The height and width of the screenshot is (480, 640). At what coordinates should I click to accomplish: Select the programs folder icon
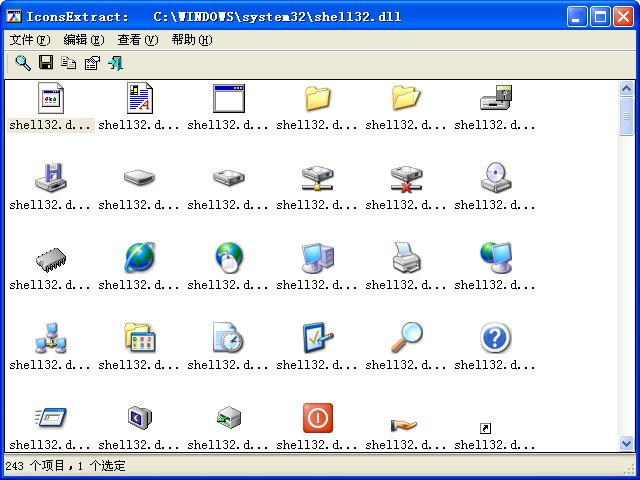click(140, 338)
